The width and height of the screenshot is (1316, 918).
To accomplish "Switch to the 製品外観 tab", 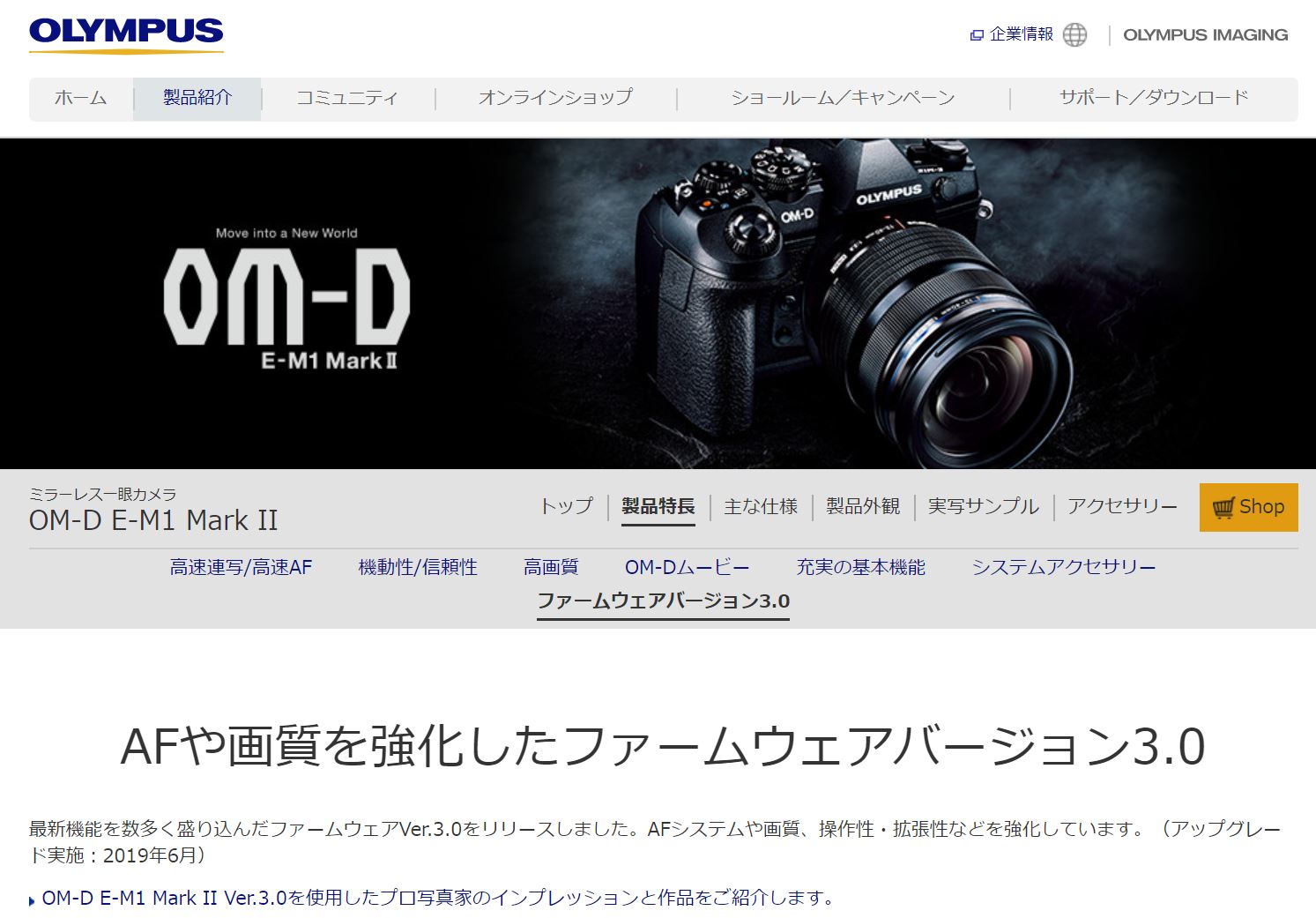I will [x=863, y=506].
